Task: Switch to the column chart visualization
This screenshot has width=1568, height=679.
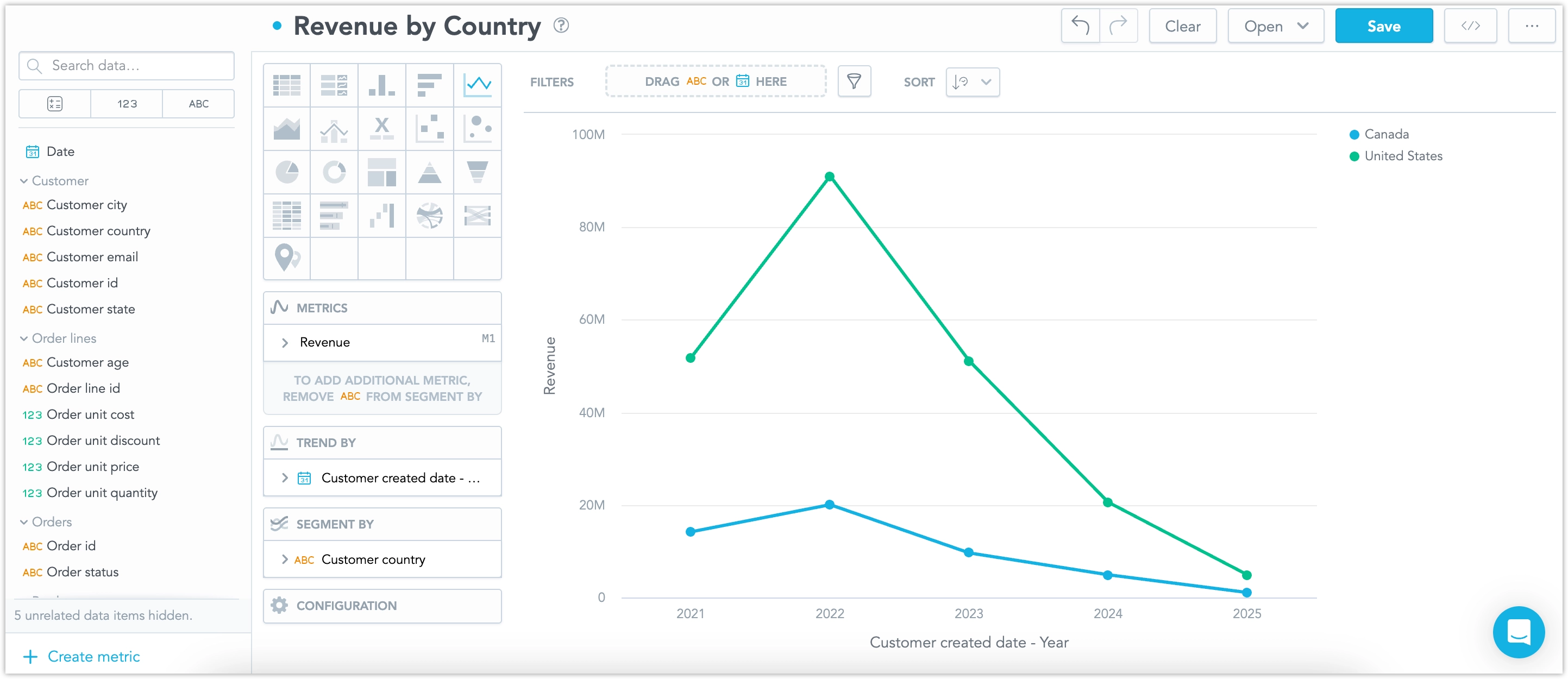Action: (x=381, y=85)
